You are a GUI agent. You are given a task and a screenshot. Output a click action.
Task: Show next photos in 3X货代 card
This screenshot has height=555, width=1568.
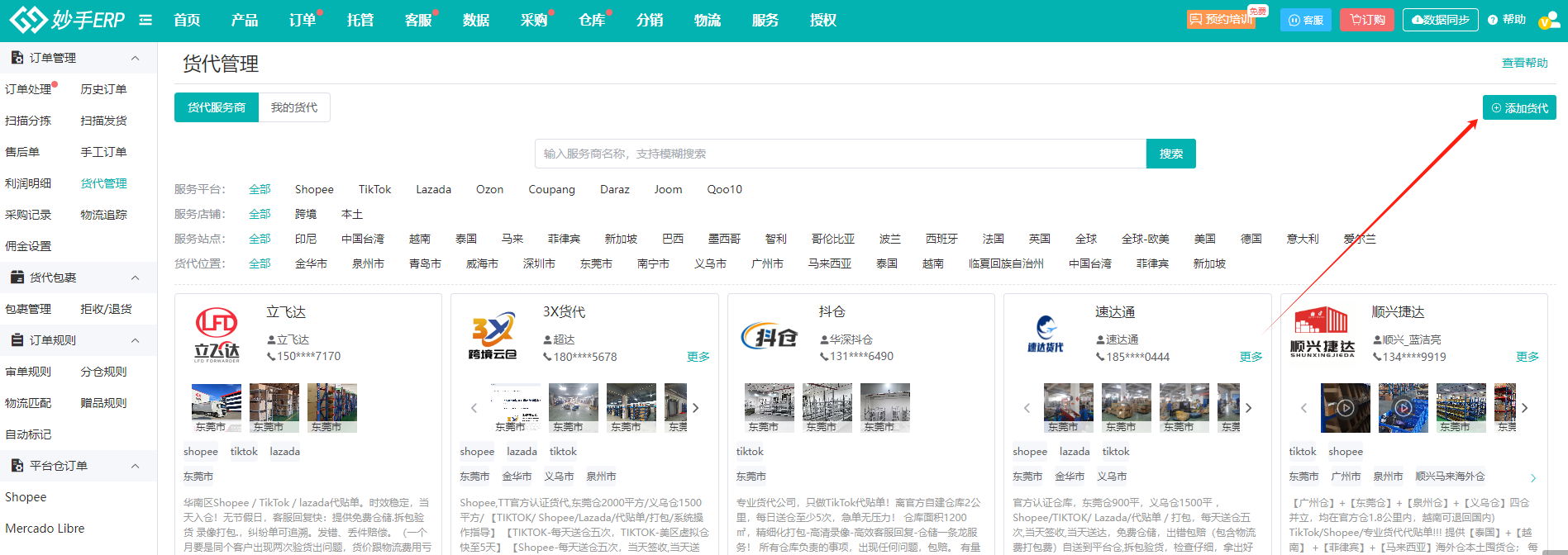pyautogui.click(x=696, y=408)
